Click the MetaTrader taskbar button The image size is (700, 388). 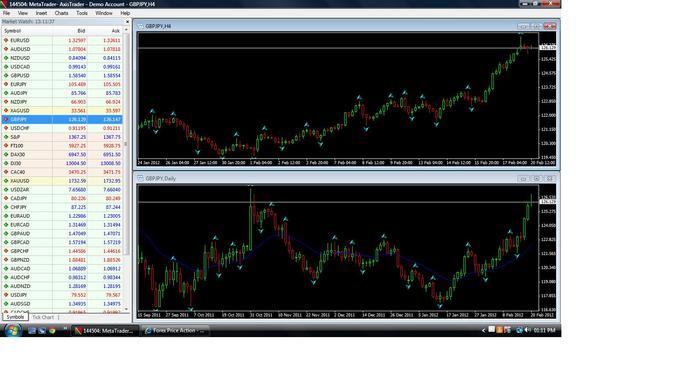[104, 331]
